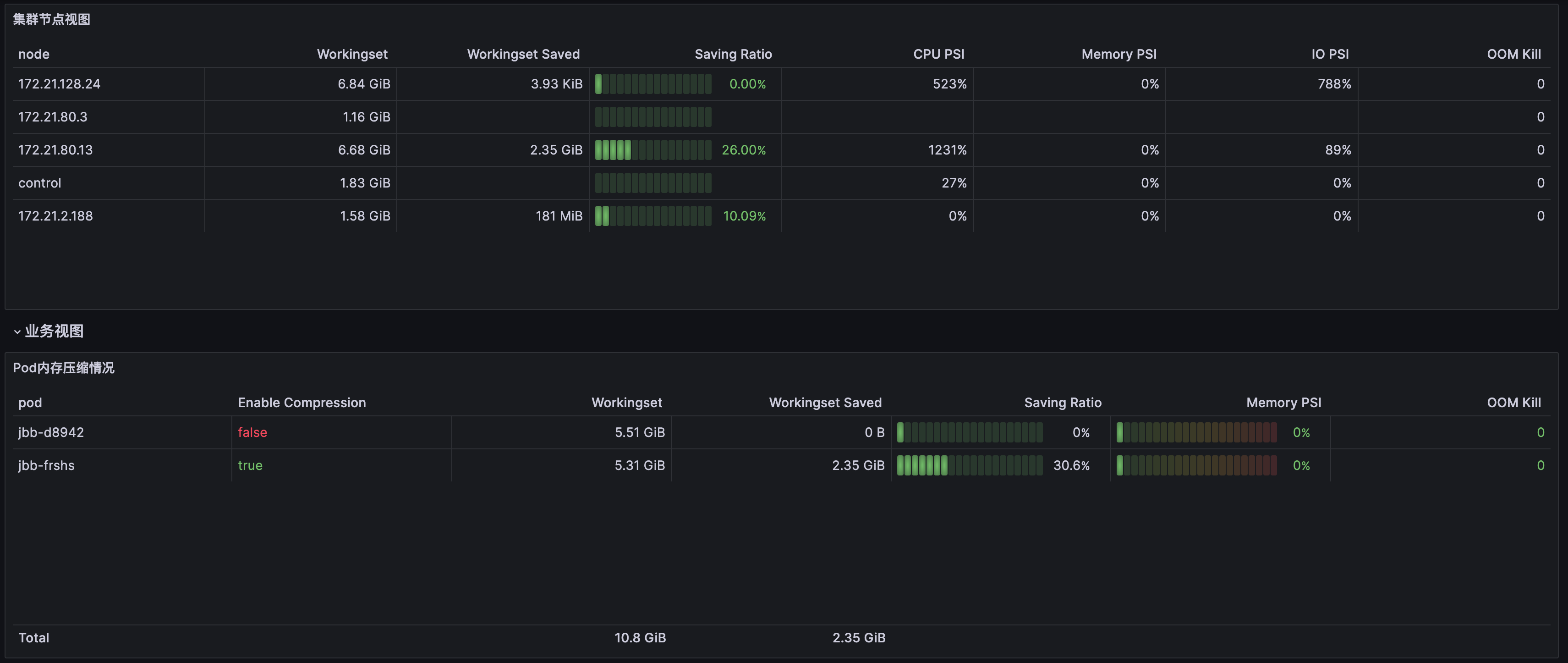Collapse the 业务视图 row chevron

pos(17,332)
